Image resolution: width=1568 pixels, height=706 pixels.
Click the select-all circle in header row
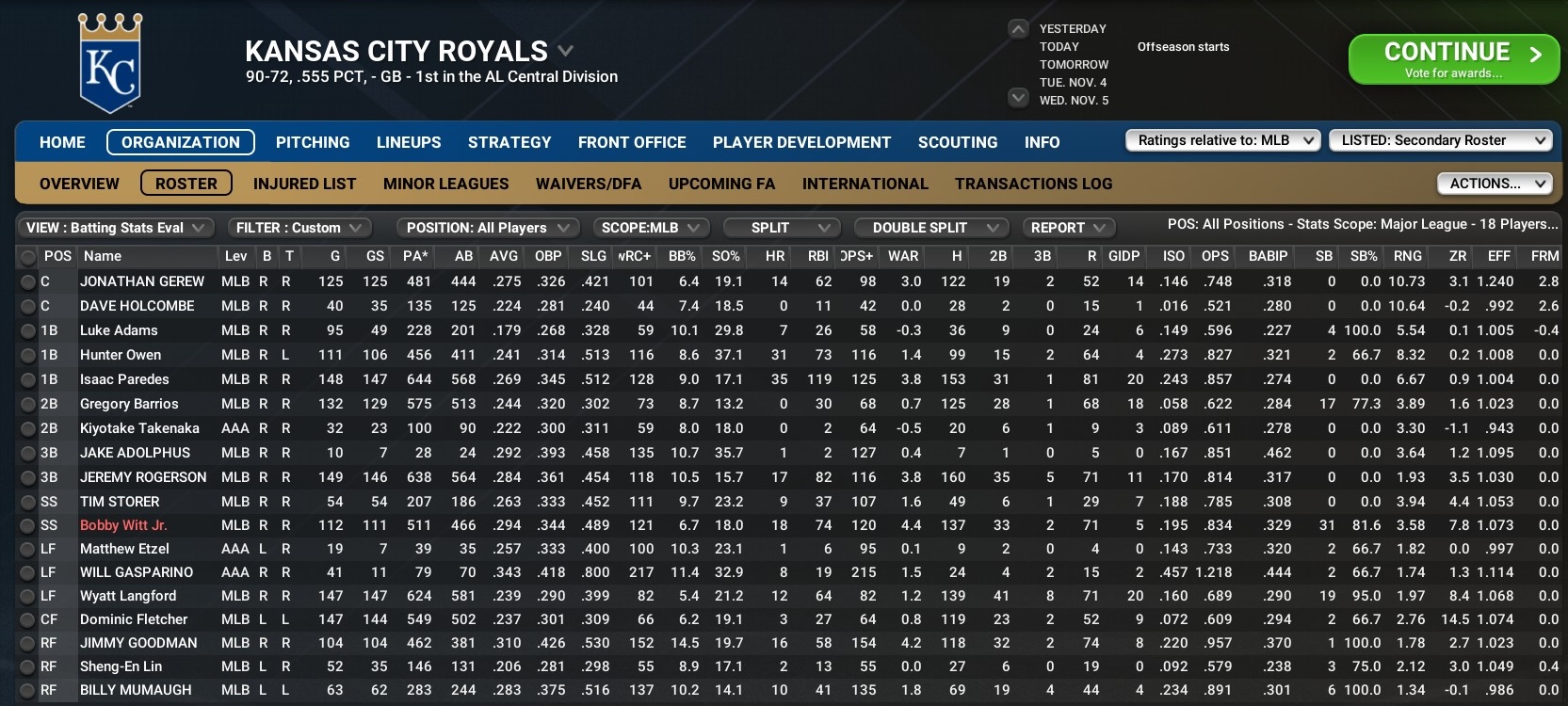tap(28, 257)
